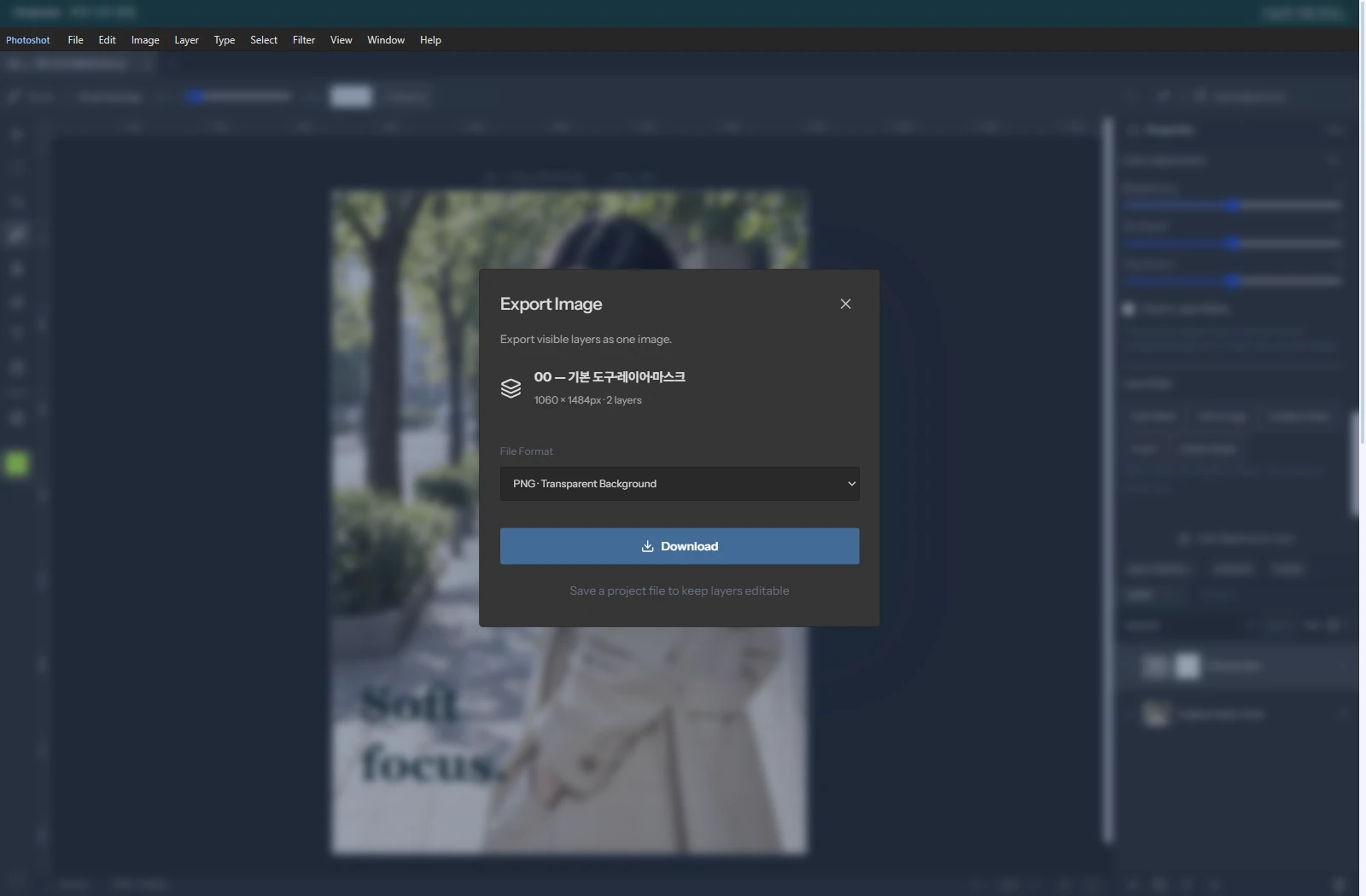Image resolution: width=1366 pixels, height=896 pixels.
Task: Open the Type menu
Action: point(225,40)
